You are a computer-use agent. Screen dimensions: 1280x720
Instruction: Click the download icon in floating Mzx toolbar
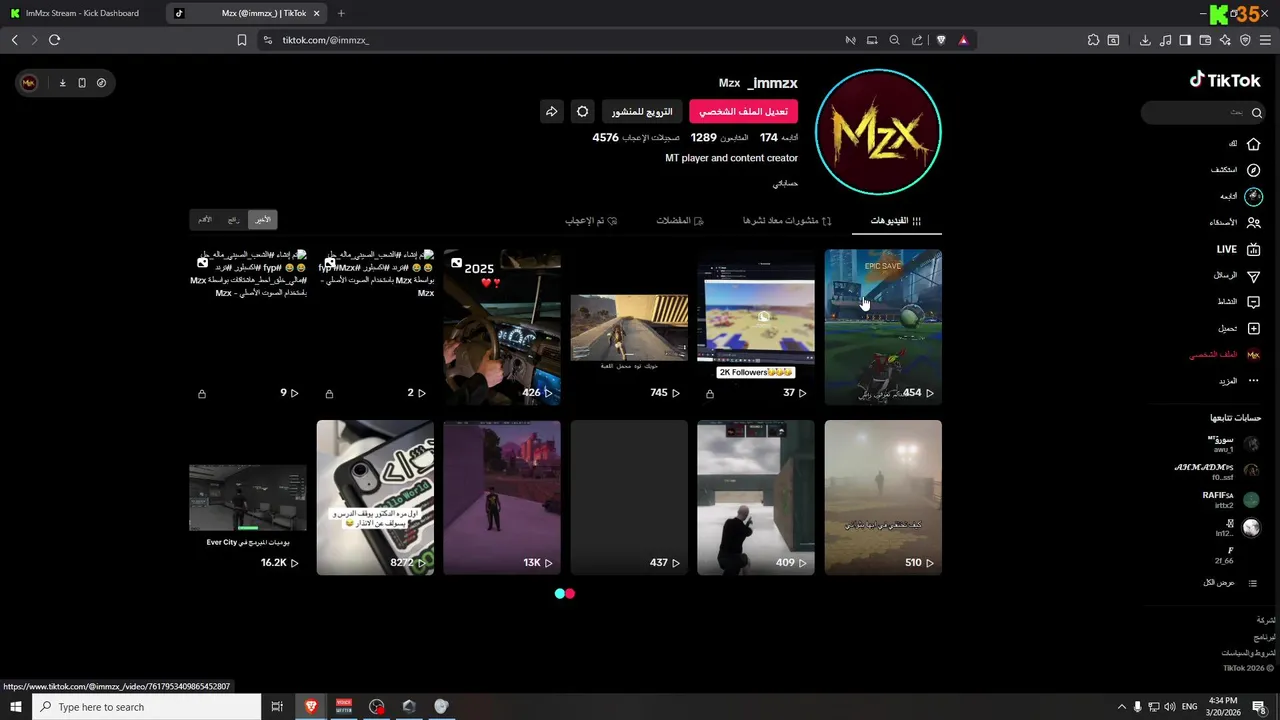(62, 83)
